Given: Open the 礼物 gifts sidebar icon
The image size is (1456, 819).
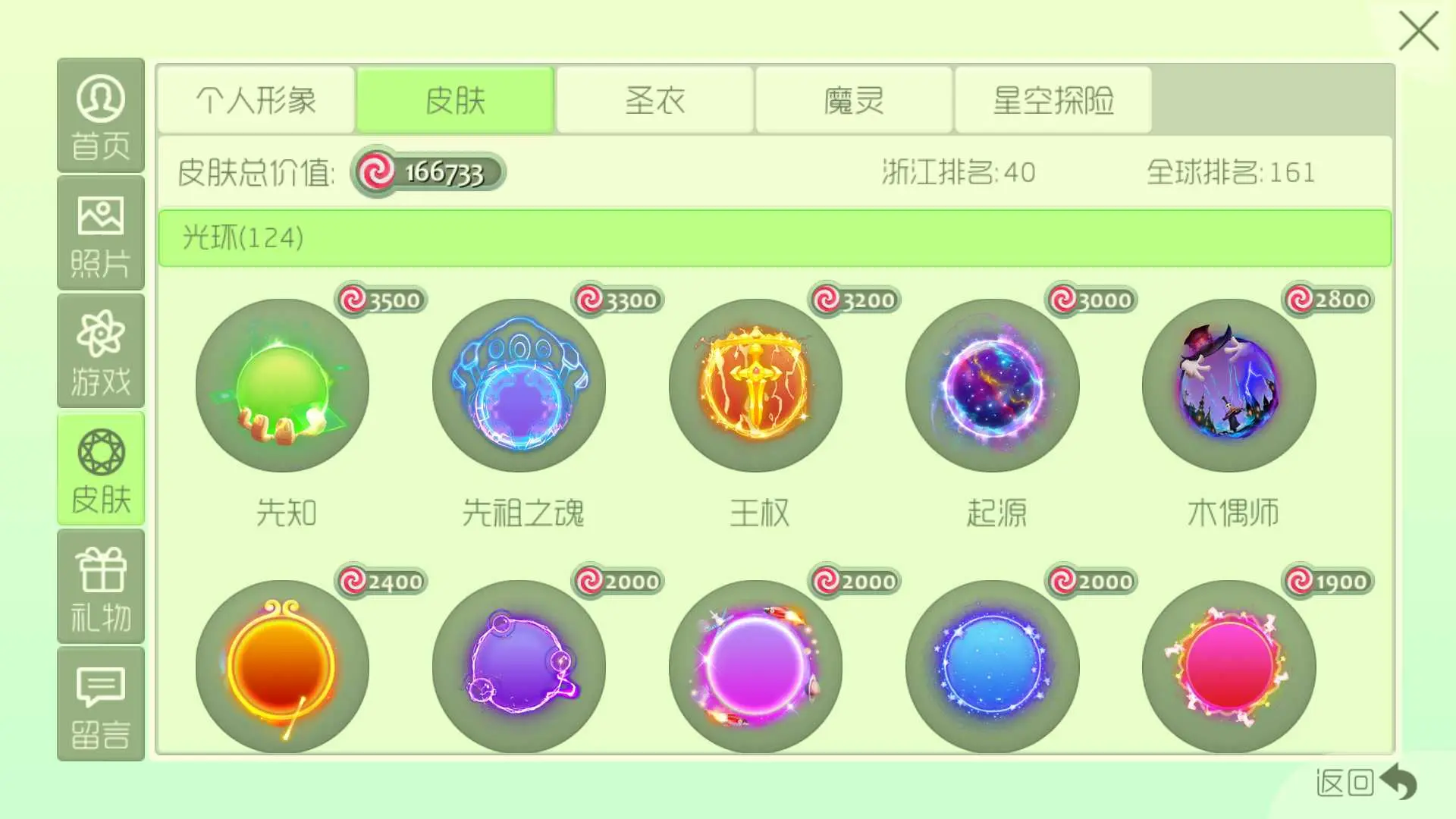Looking at the screenshot, I should (101, 587).
